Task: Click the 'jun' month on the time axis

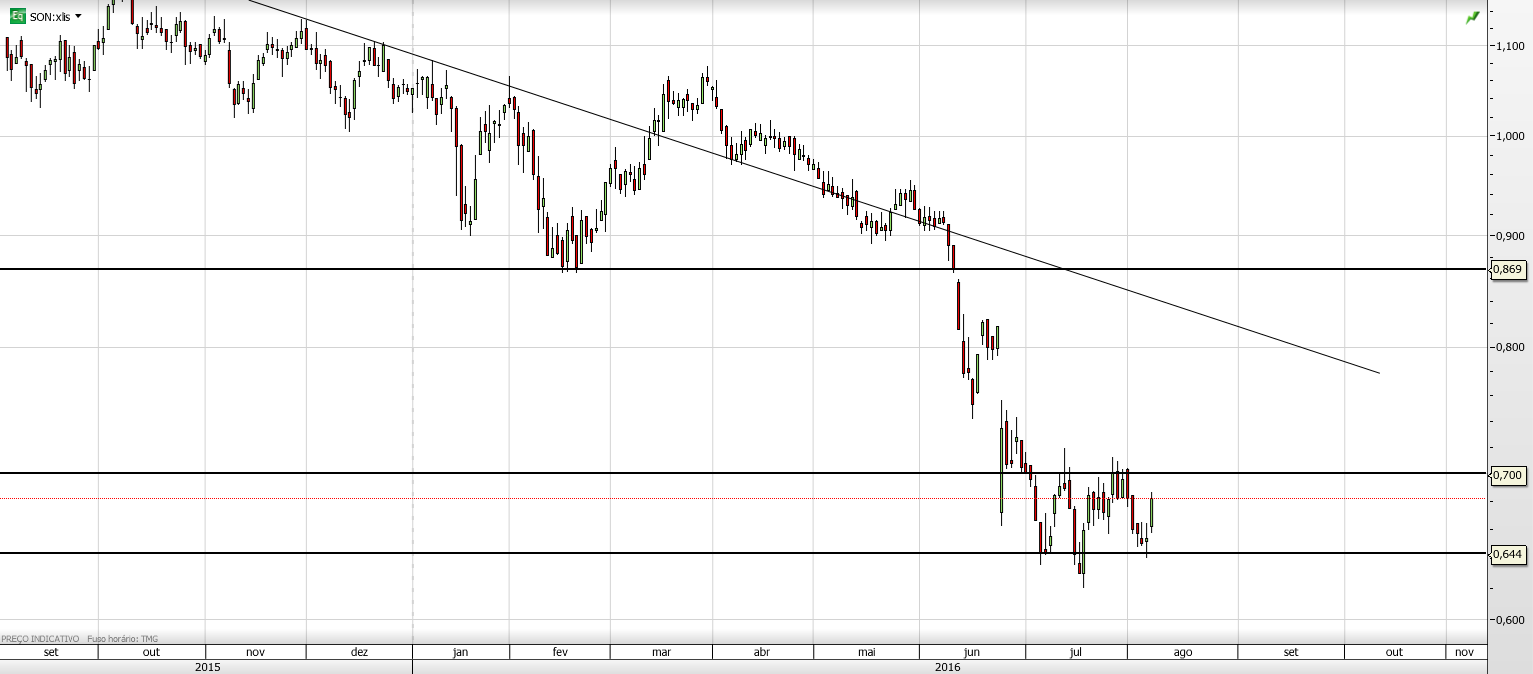Action: pyautogui.click(x=972, y=652)
